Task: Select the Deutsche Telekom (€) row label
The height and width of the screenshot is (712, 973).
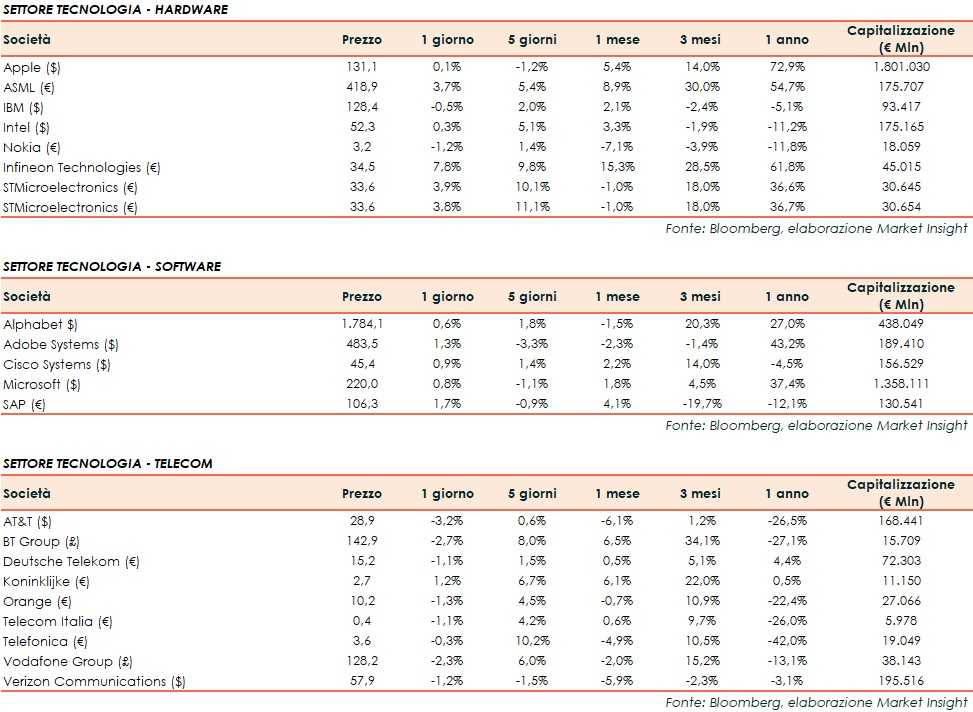Action: pyautogui.click(x=63, y=562)
